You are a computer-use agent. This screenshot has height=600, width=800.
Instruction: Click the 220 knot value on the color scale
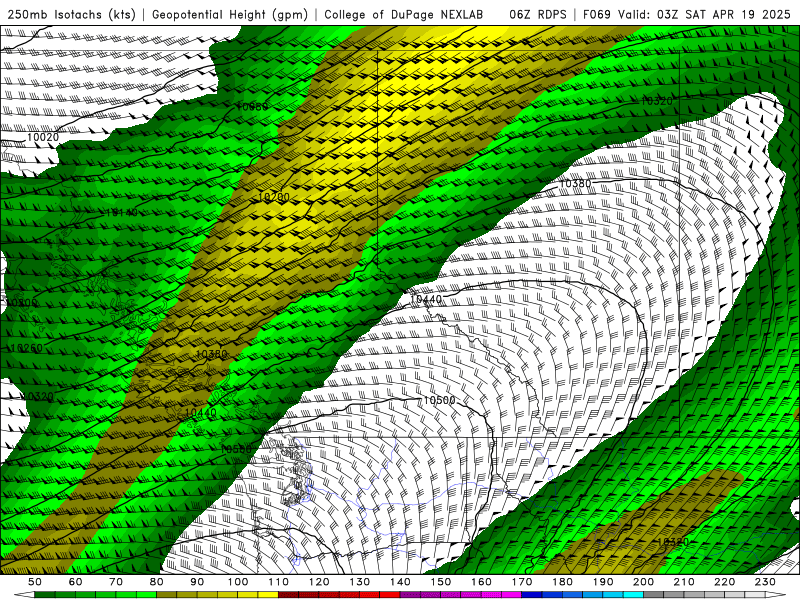pyautogui.click(x=724, y=582)
